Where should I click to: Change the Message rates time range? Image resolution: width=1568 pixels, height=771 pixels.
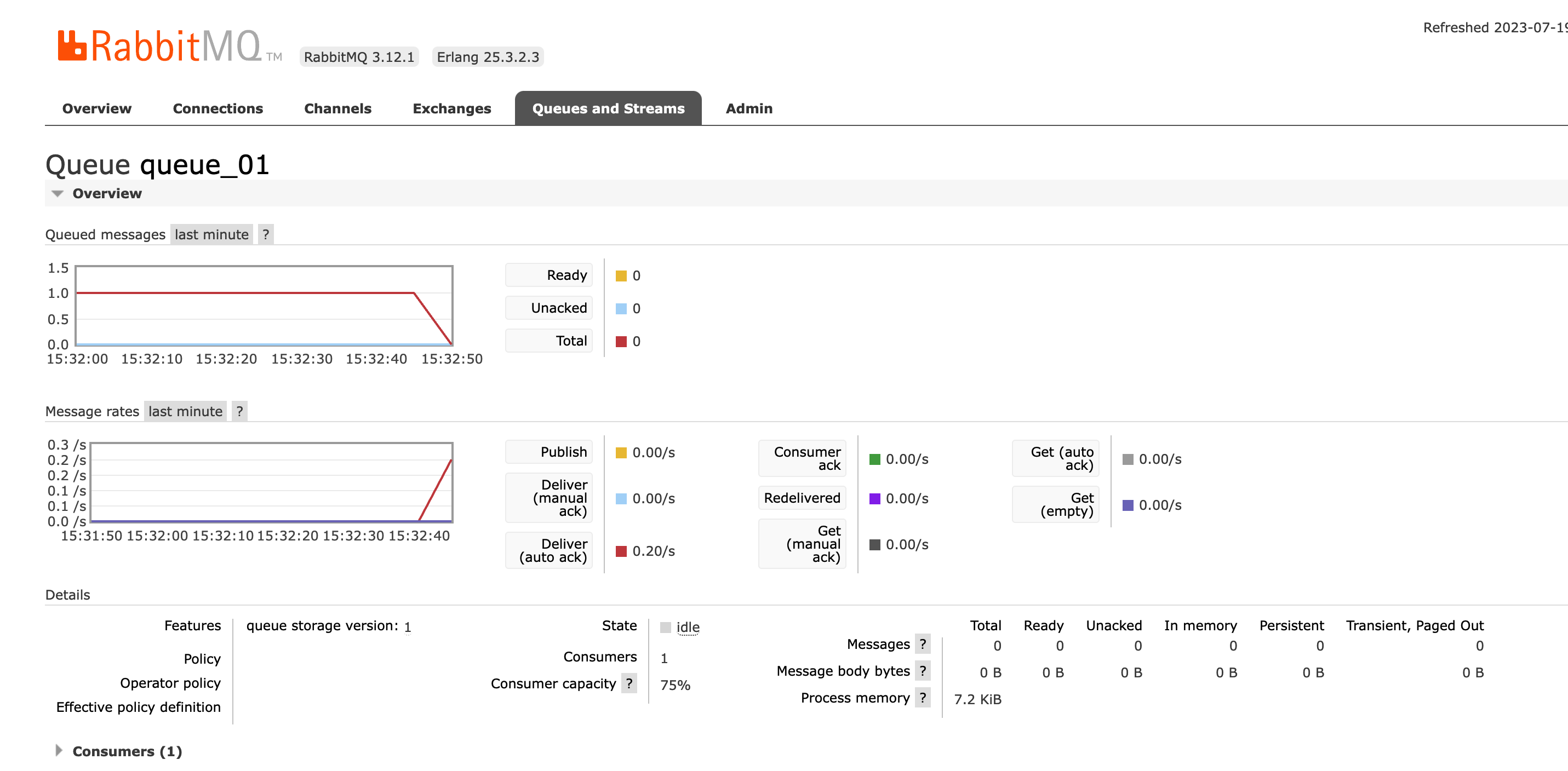[x=185, y=411]
